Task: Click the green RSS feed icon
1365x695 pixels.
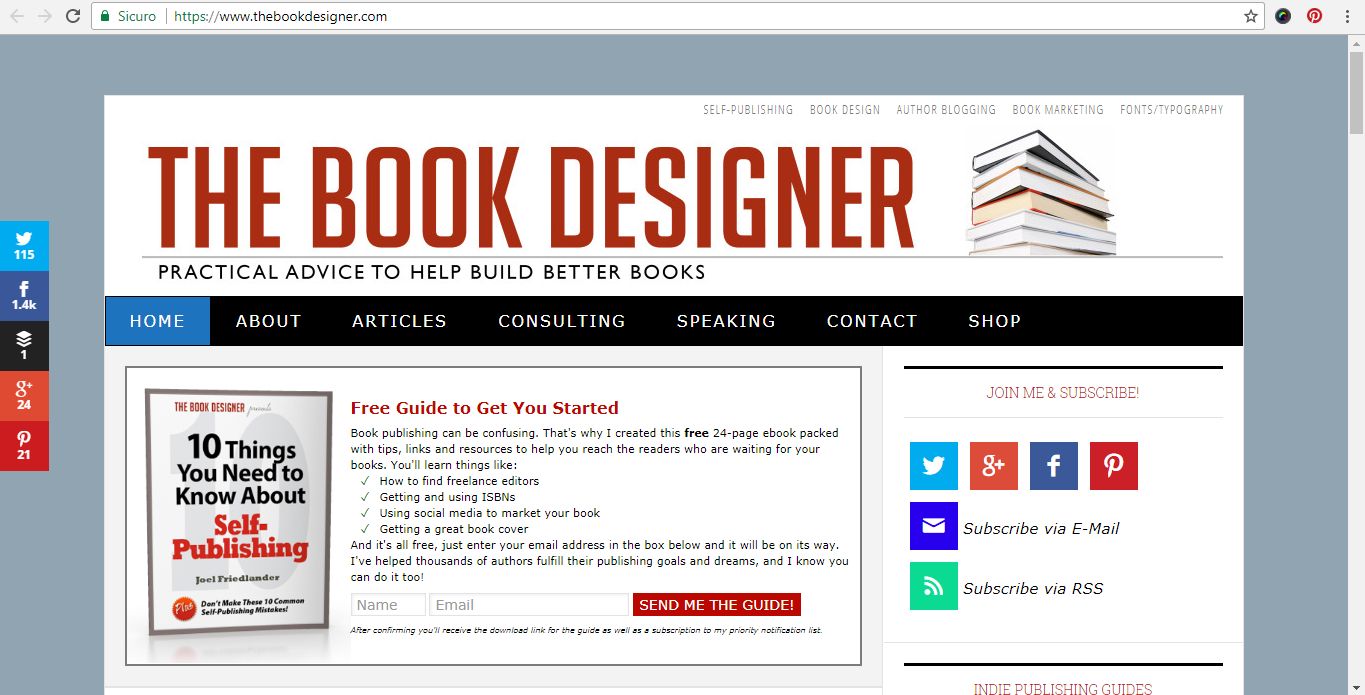Action: coord(934,586)
